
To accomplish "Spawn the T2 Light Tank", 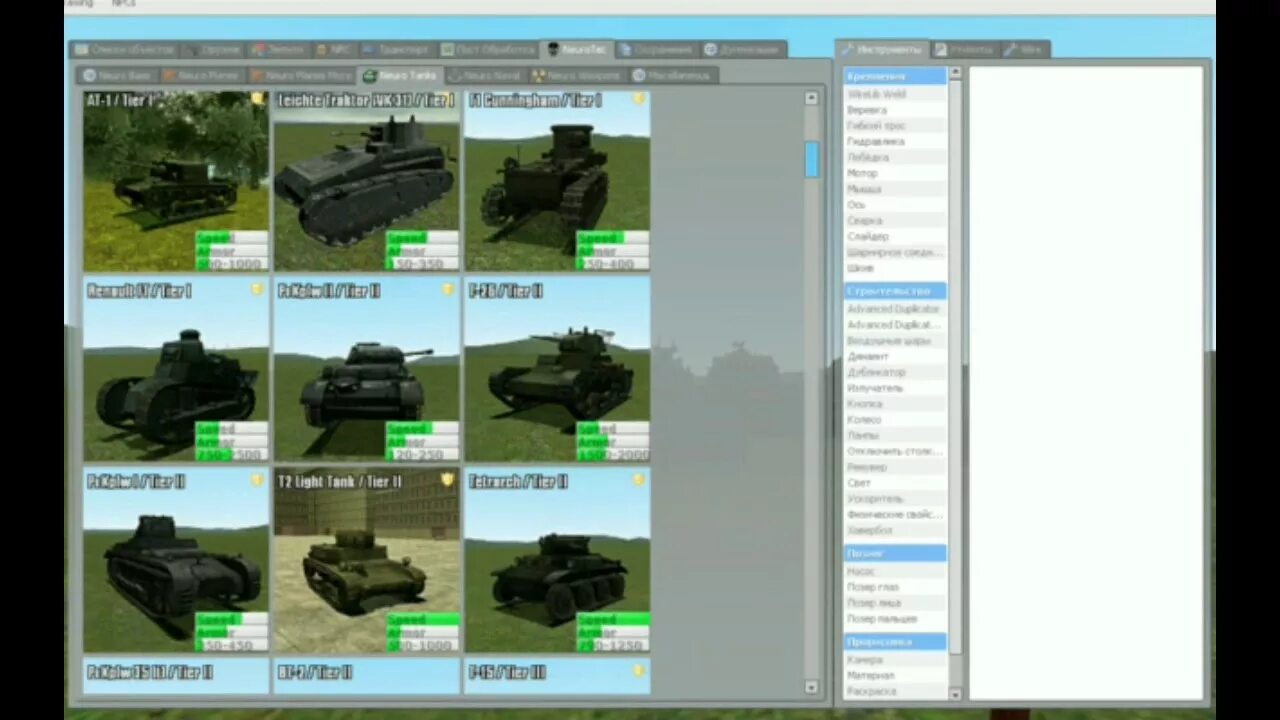I will click(367, 561).
